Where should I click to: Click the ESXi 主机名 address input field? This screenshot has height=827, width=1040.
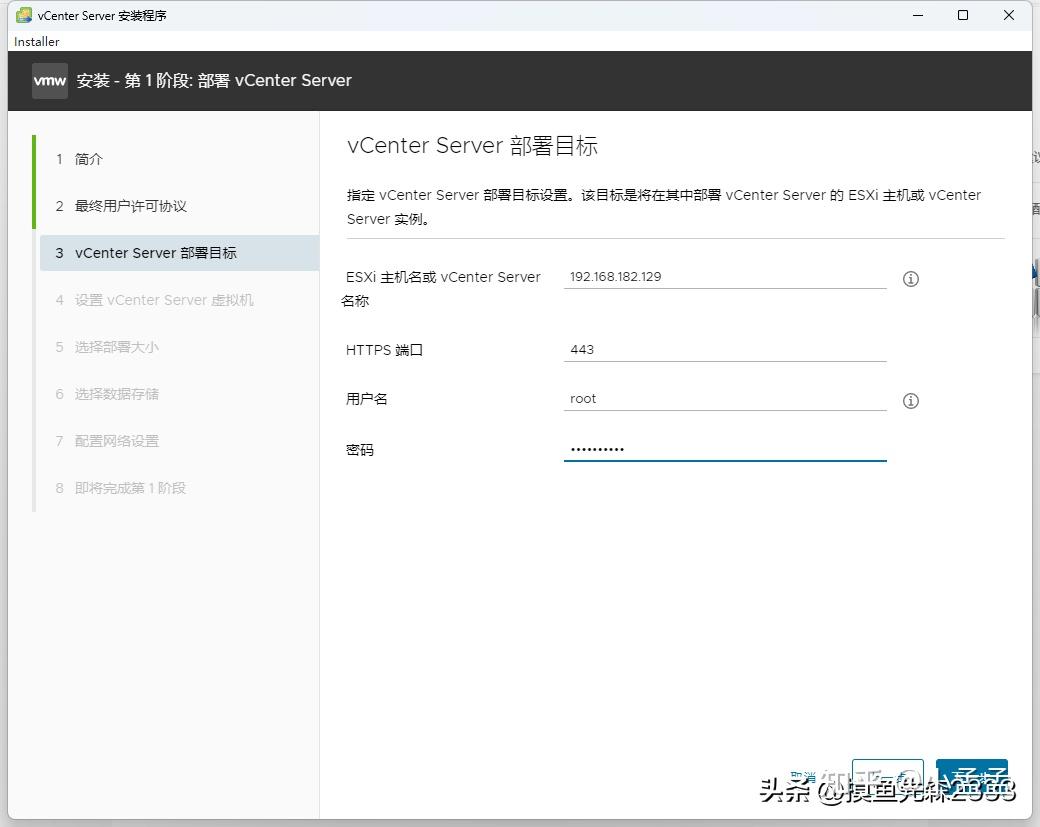tap(725, 277)
